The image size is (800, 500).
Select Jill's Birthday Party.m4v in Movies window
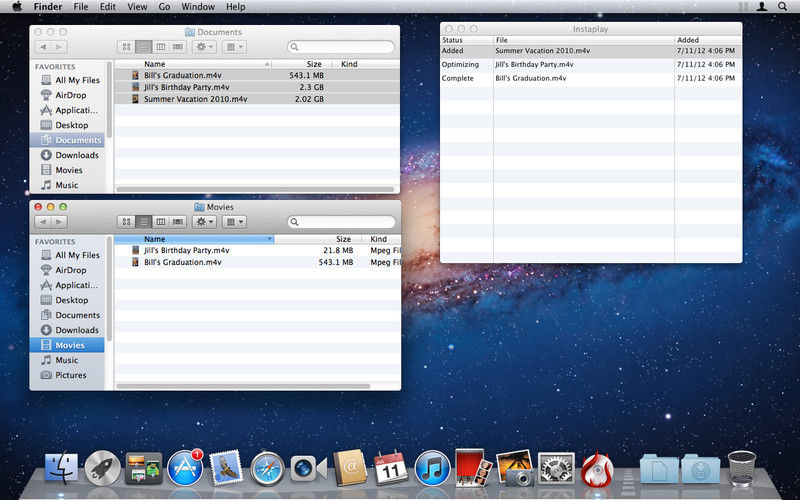[258, 251]
